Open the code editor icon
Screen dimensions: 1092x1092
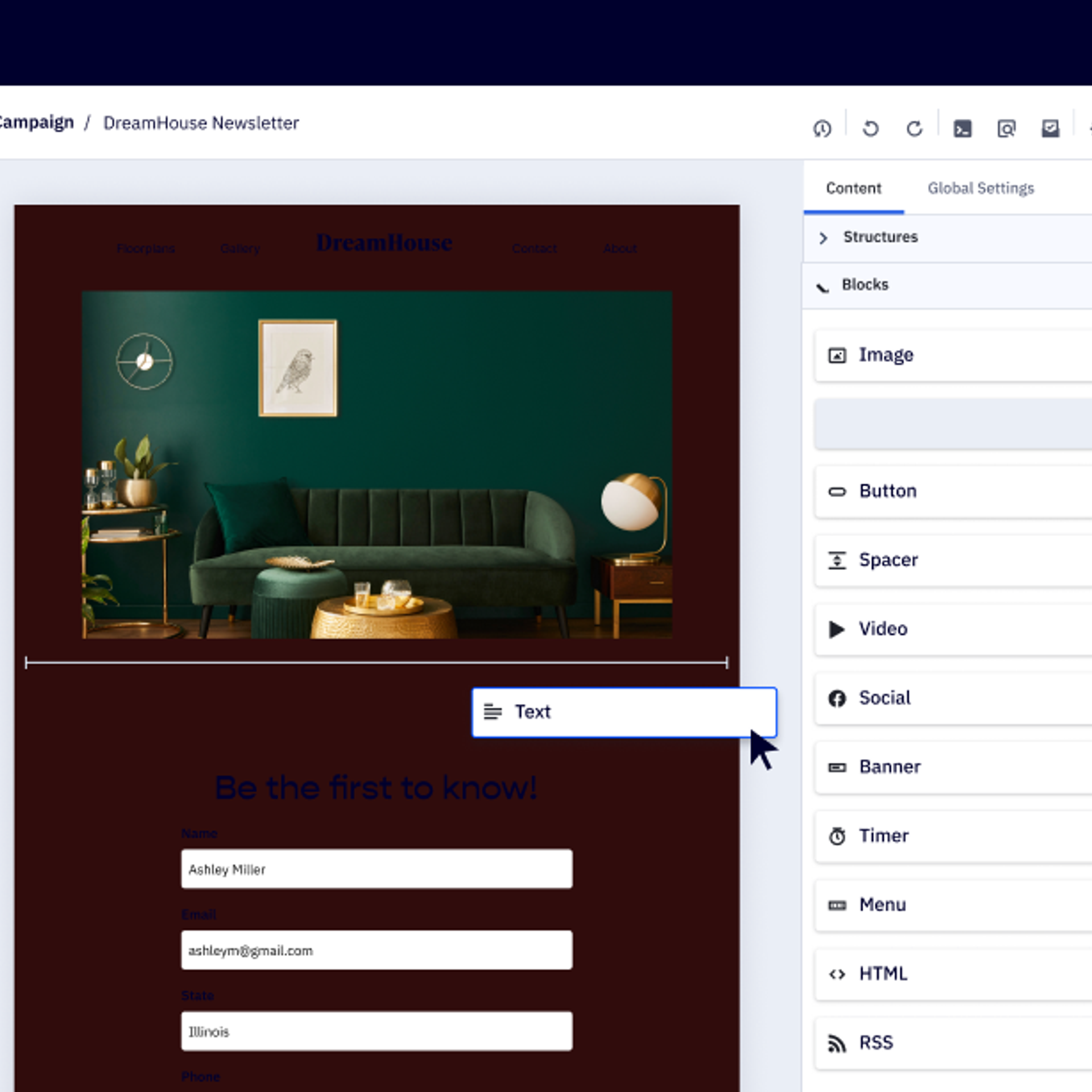click(962, 129)
